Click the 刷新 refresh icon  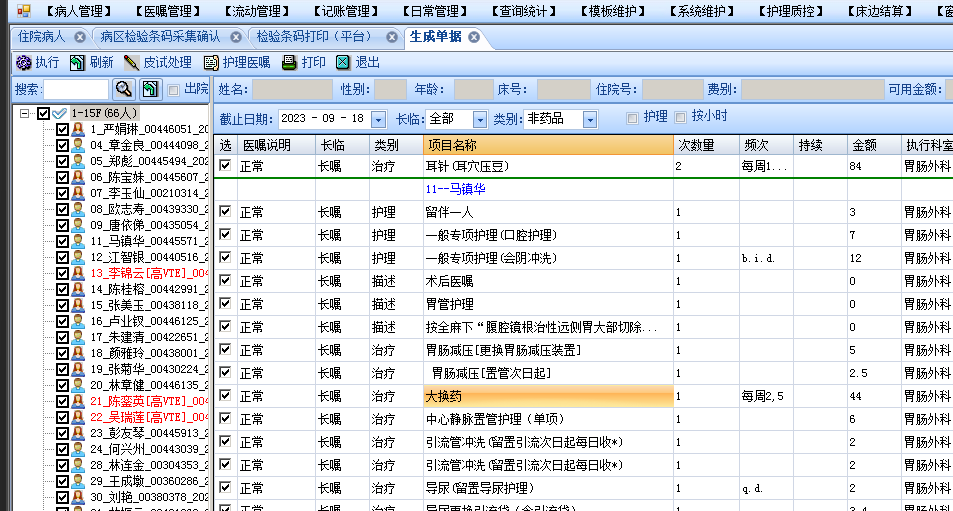coord(77,63)
